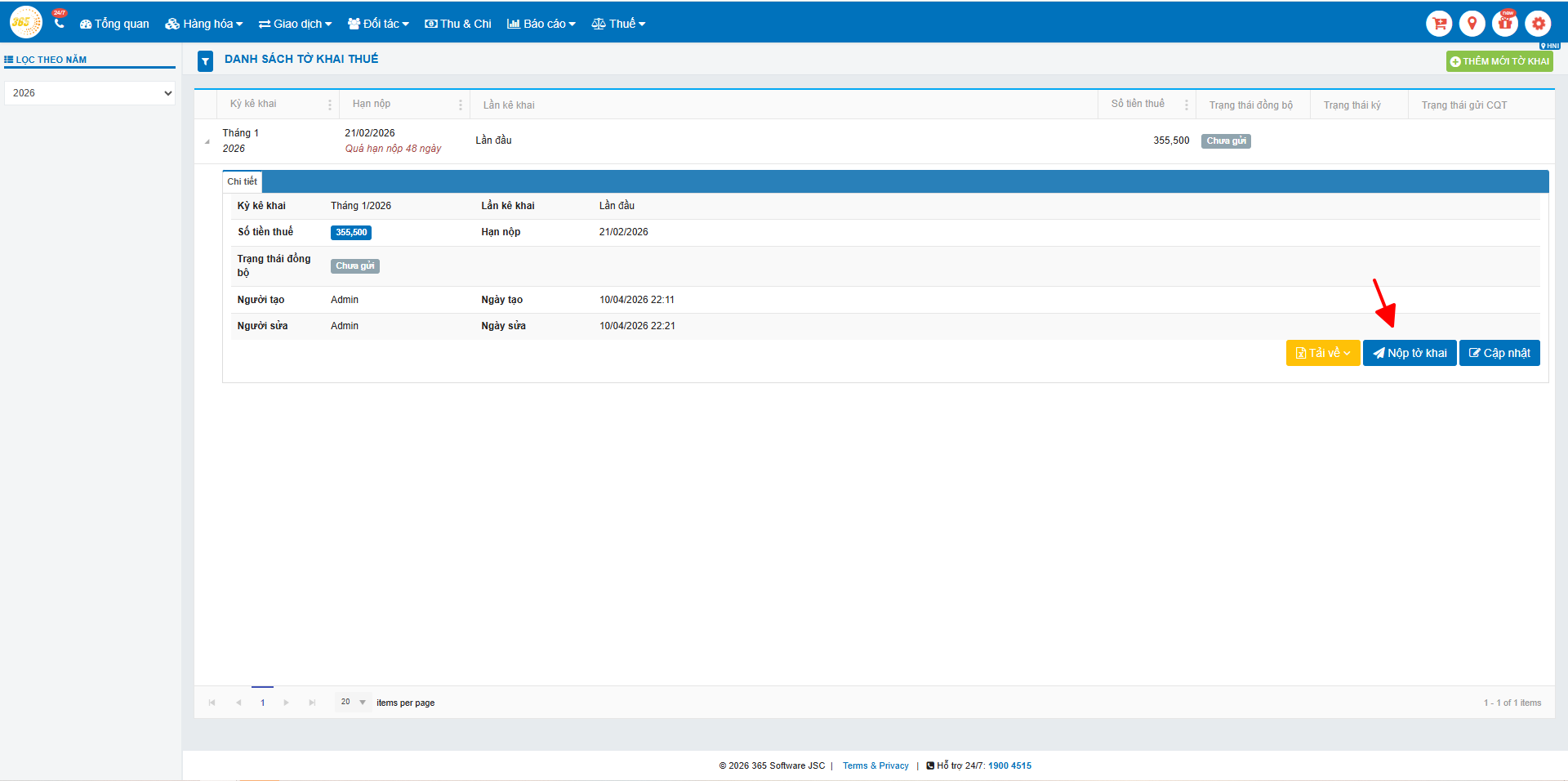1568x781 pixels.
Task: Open the shopping cart icon
Action: [1439, 24]
